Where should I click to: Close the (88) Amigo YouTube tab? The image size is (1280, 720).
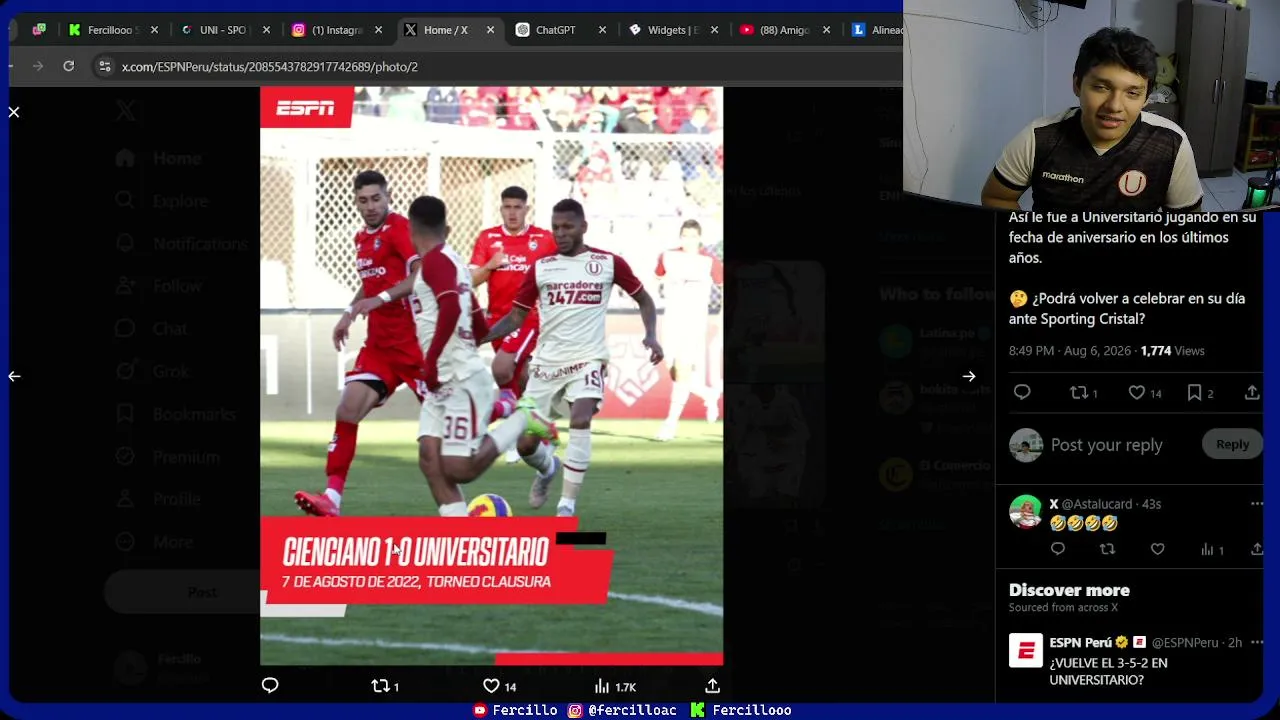coord(826,30)
